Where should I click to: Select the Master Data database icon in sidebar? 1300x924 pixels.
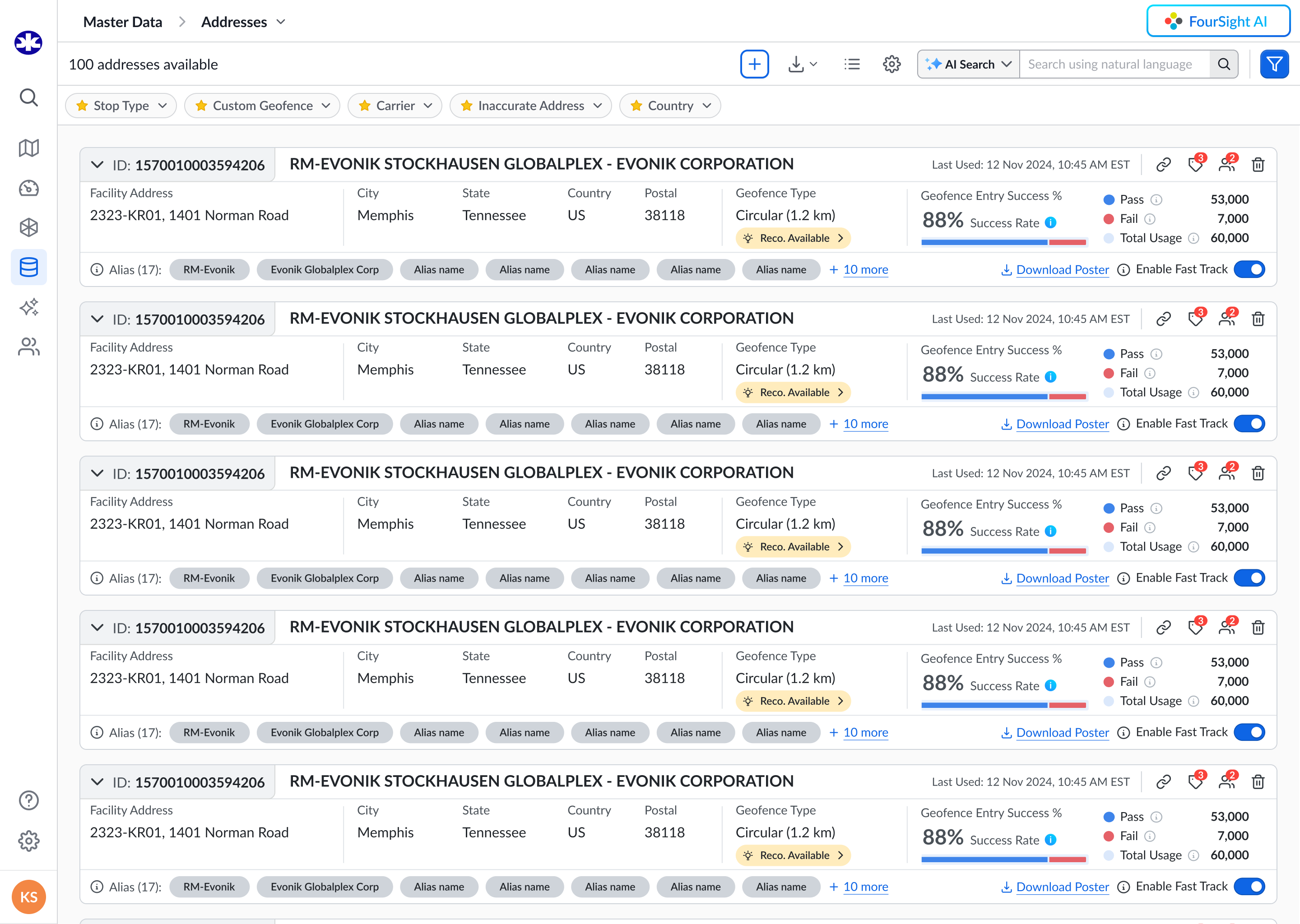tap(28, 267)
